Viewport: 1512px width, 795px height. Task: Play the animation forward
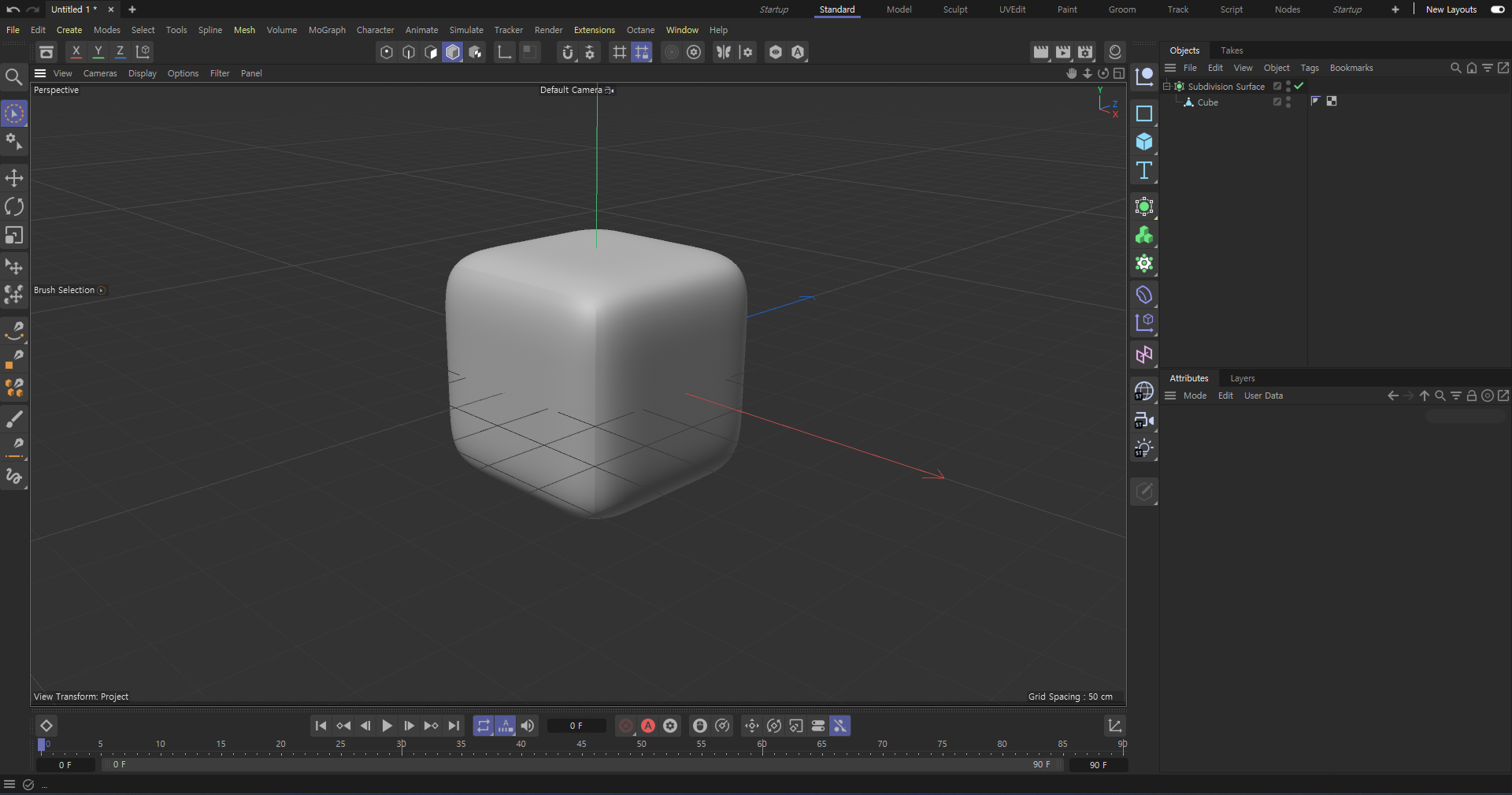tap(387, 726)
